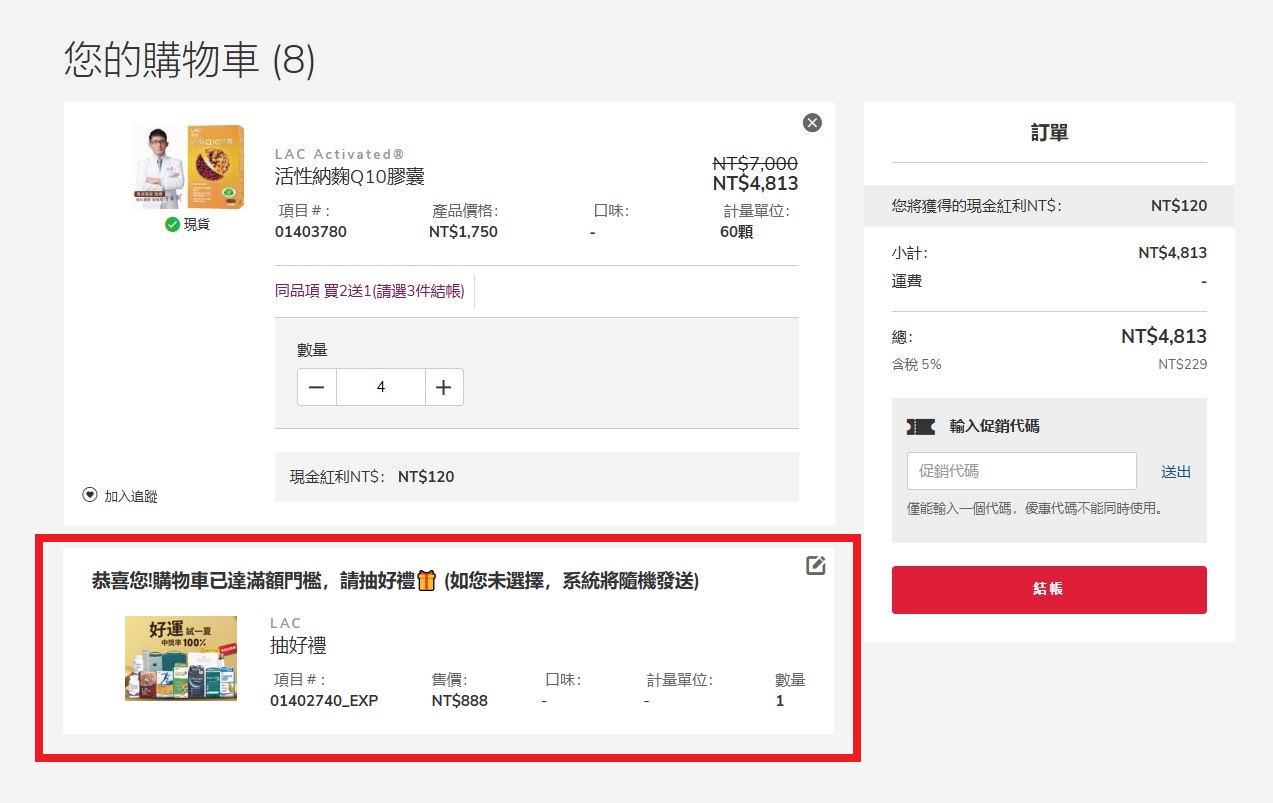The image size is (1273, 803).
Task: Click the 含稅 5% label
Action: (x=917, y=364)
